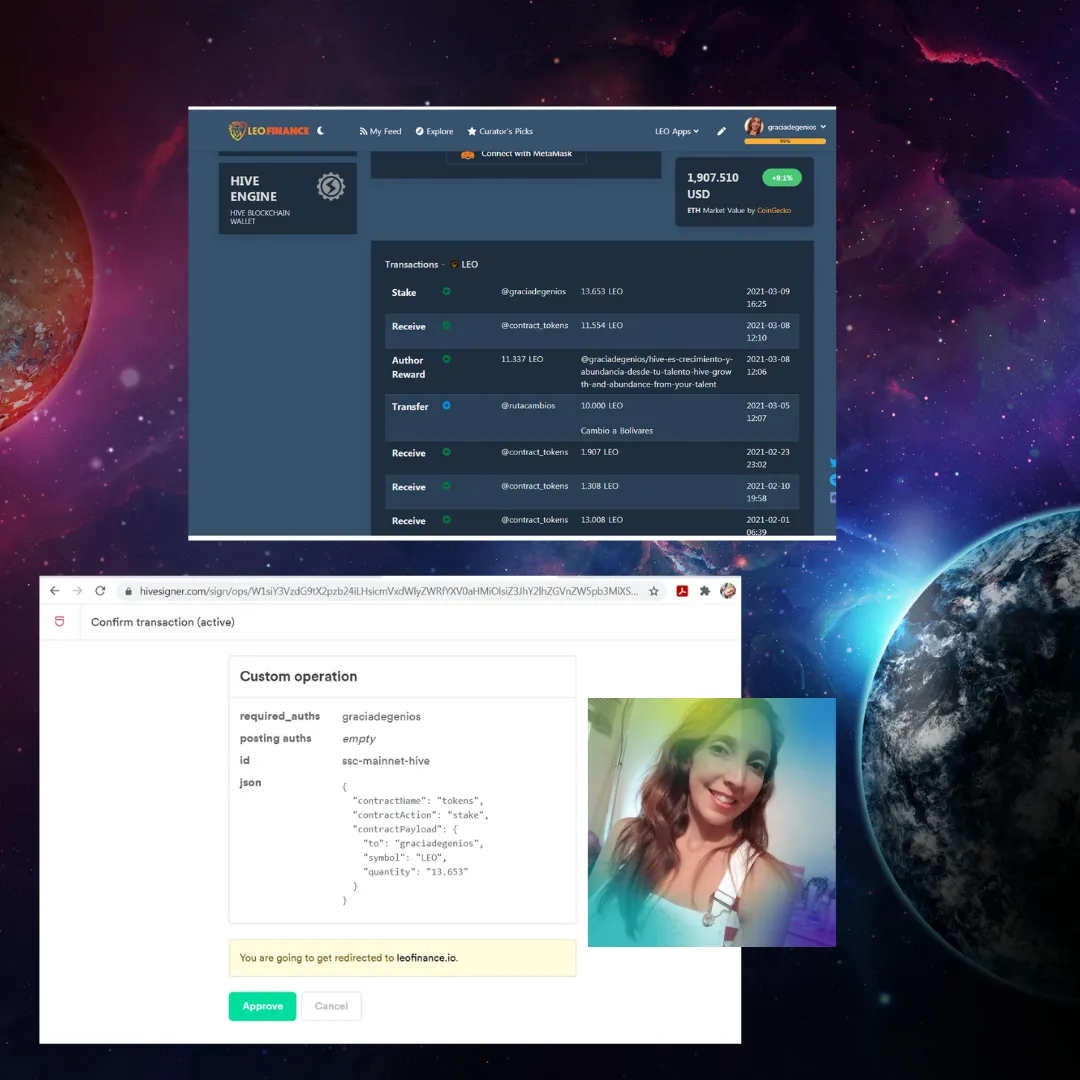Screen dimensions: 1080x1080
Task: Click the woman's rainbow-tinted photo
Action: (712, 822)
